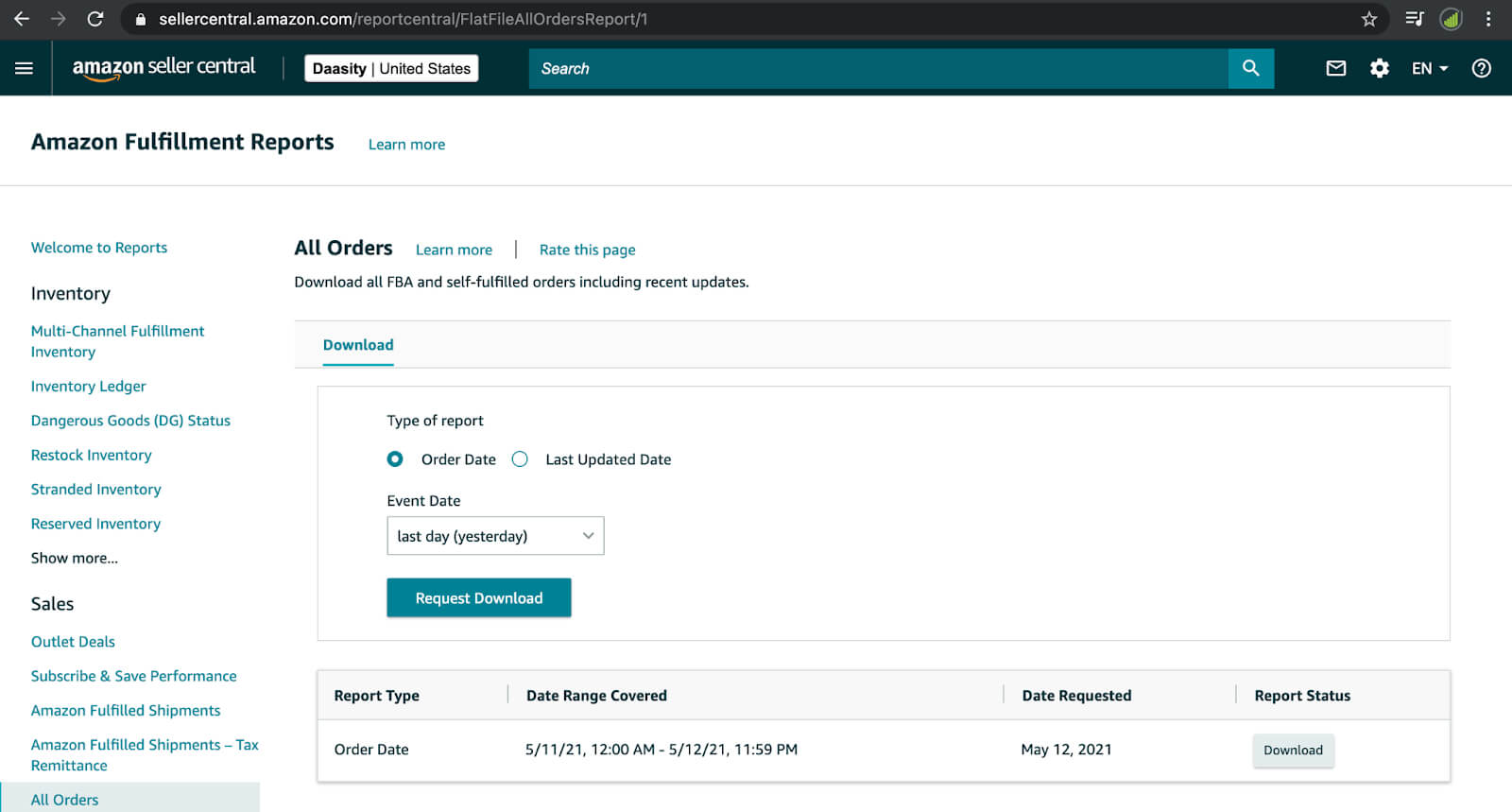
Task: Open the Restock Inventory report
Action: point(92,455)
